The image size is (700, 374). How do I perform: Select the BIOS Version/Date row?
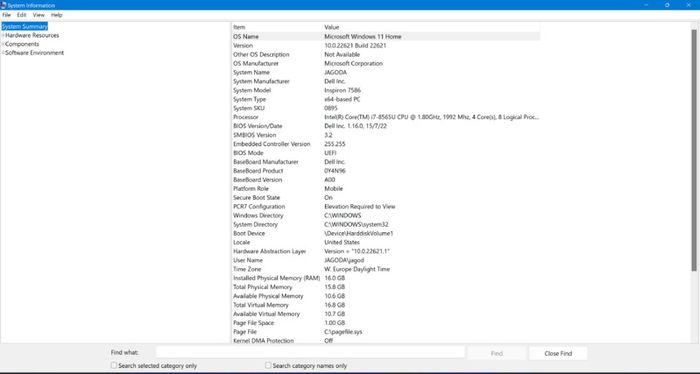(x=386, y=126)
